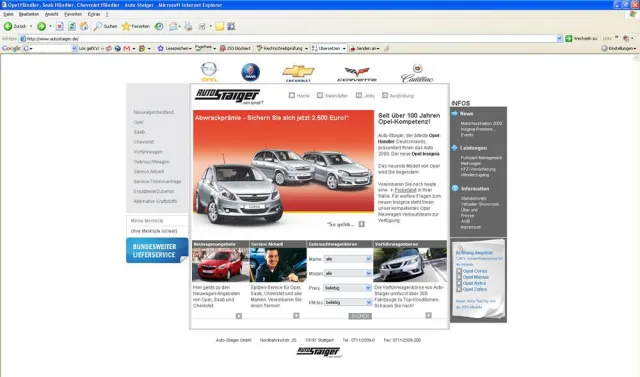Click the Gmail M icon in Google toolbar

click(x=127, y=48)
